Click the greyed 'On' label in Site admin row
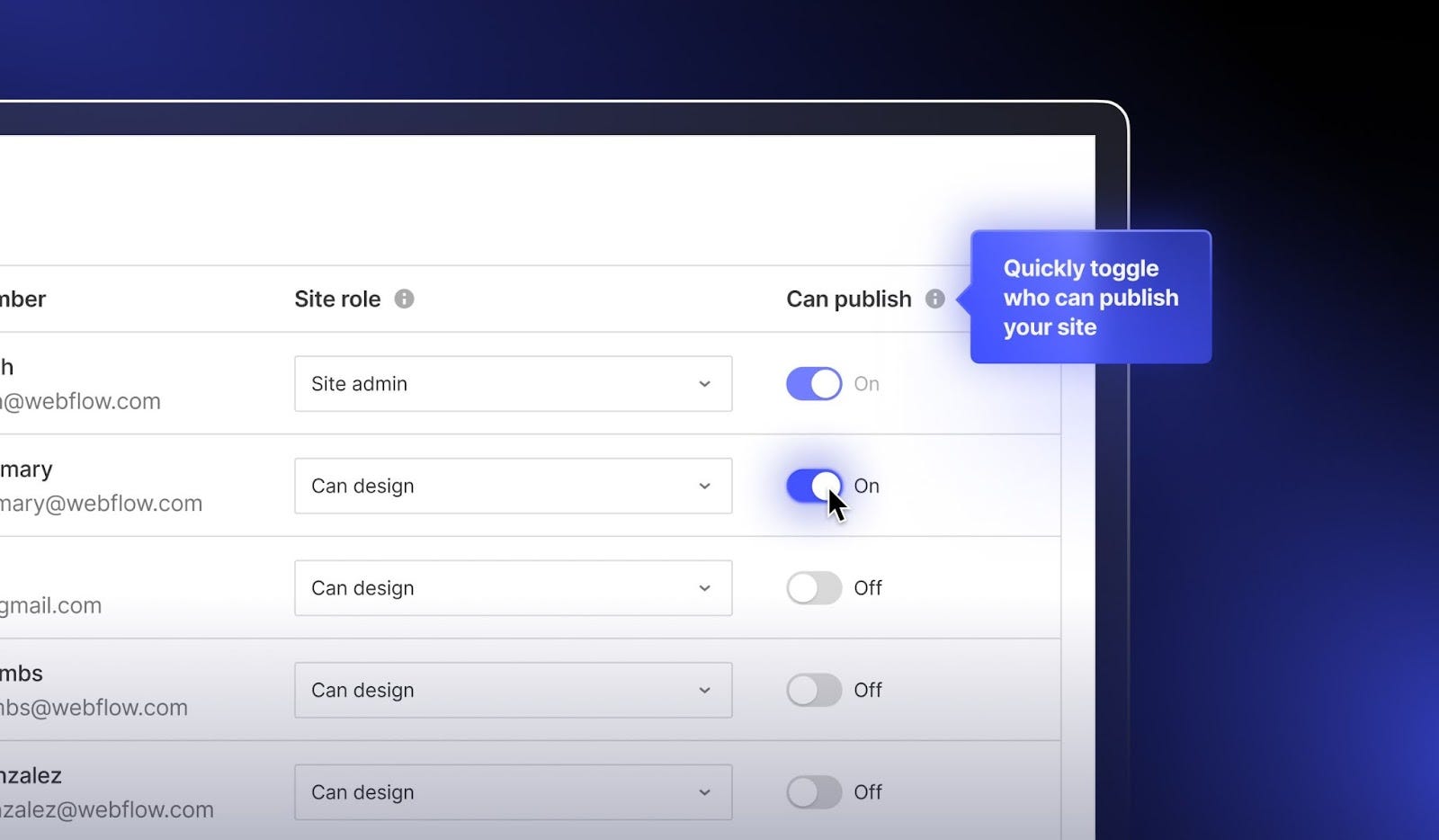 pos(867,384)
